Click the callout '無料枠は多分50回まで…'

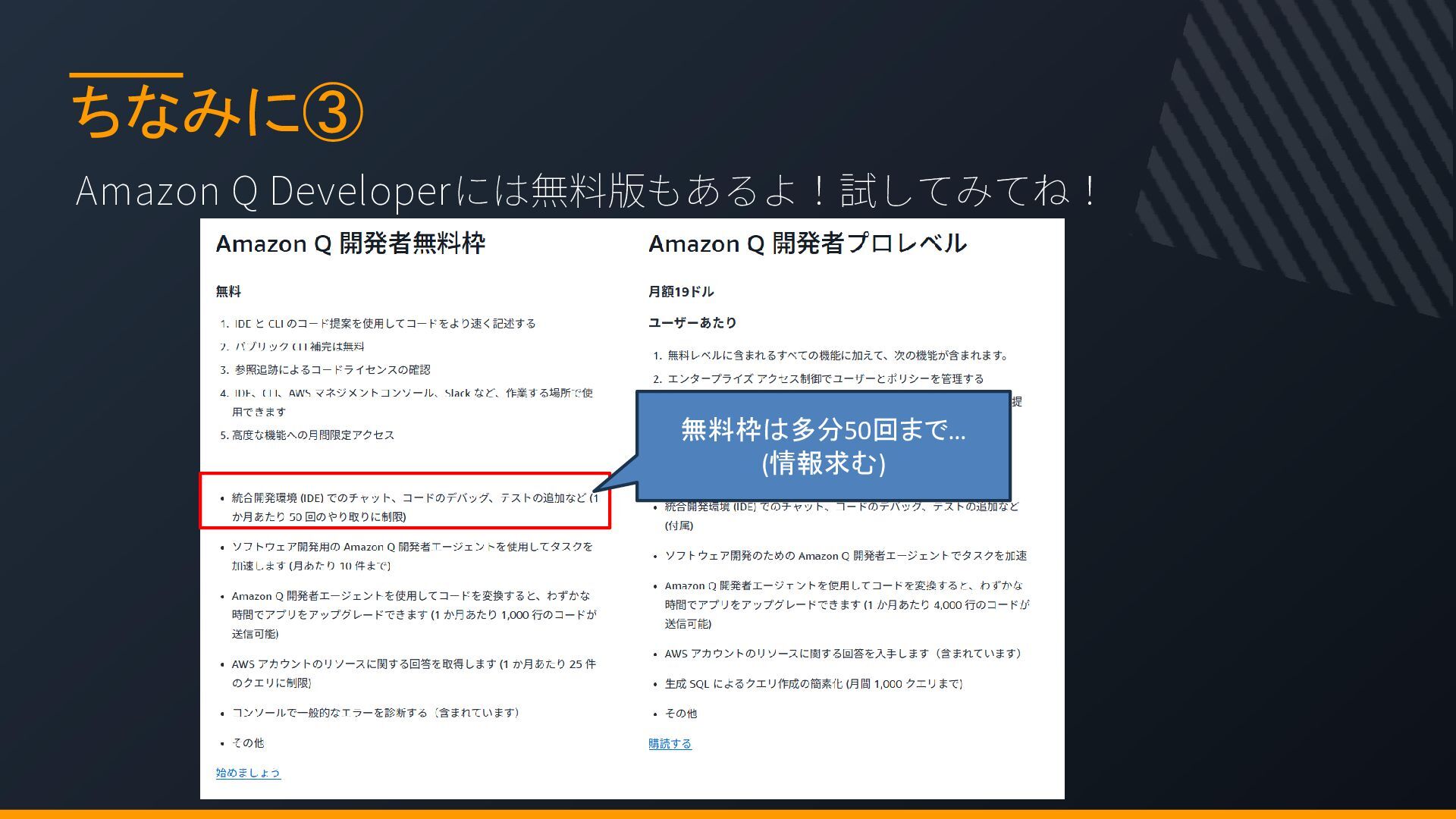[823, 446]
